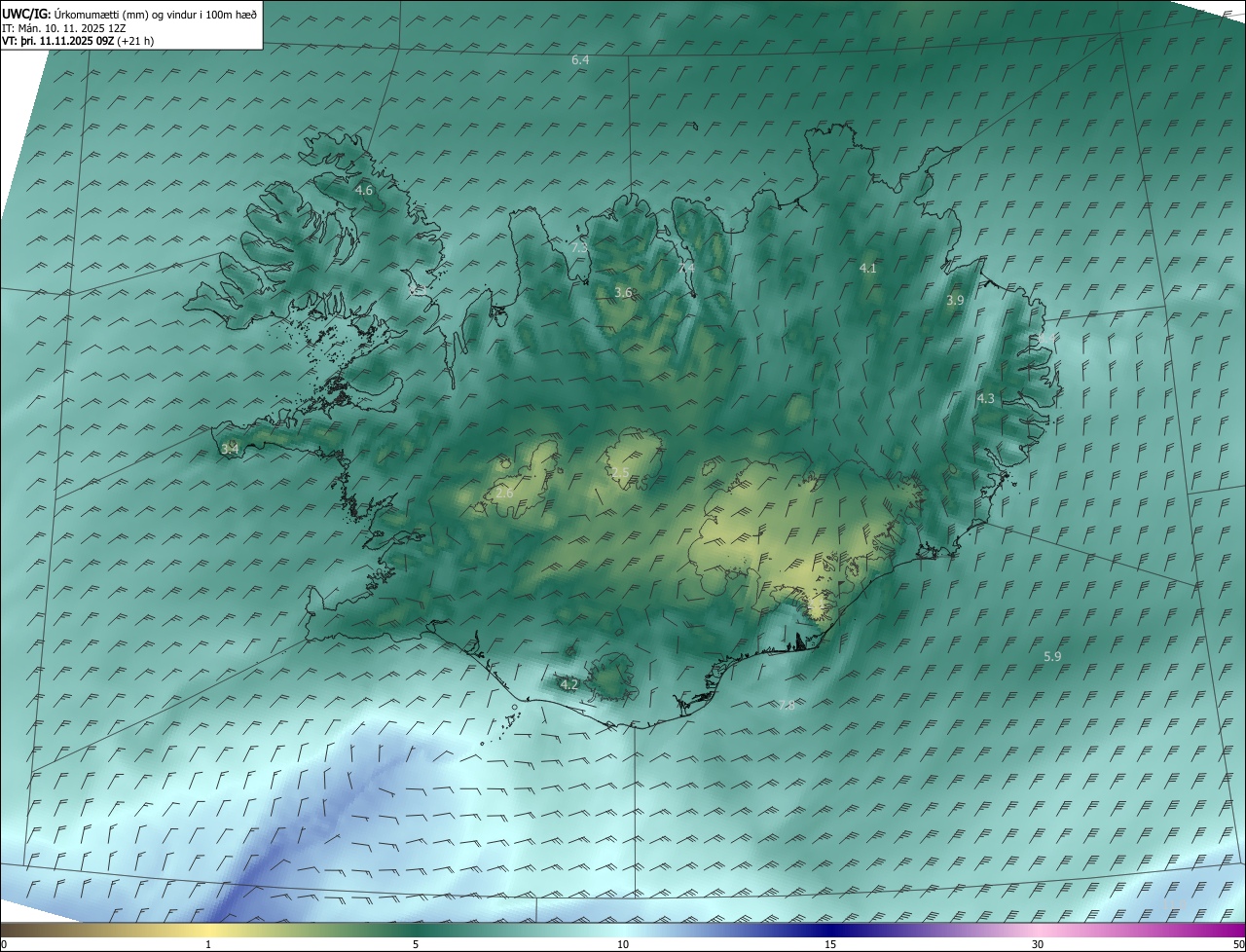Click the 7.4 precipitation value label
Viewport: 1246px width, 952px height.
pyautogui.click(x=686, y=268)
